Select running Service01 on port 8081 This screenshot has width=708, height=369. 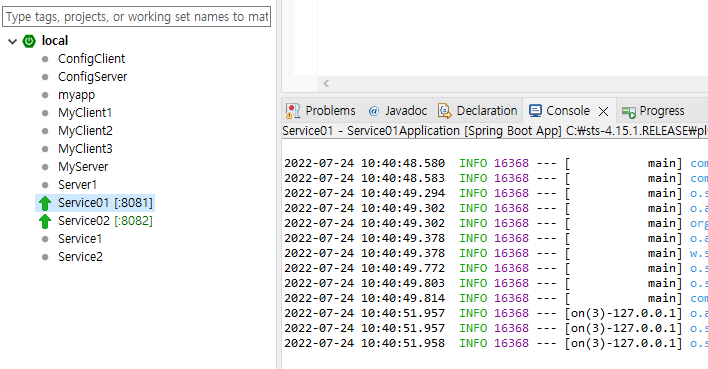pyautogui.click(x=95, y=203)
